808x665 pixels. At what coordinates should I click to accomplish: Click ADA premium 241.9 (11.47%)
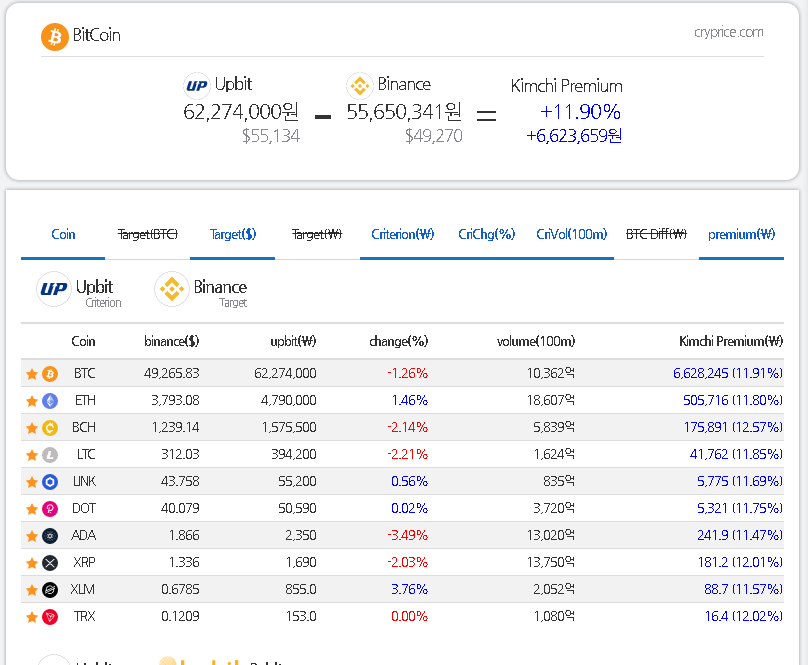740,536
